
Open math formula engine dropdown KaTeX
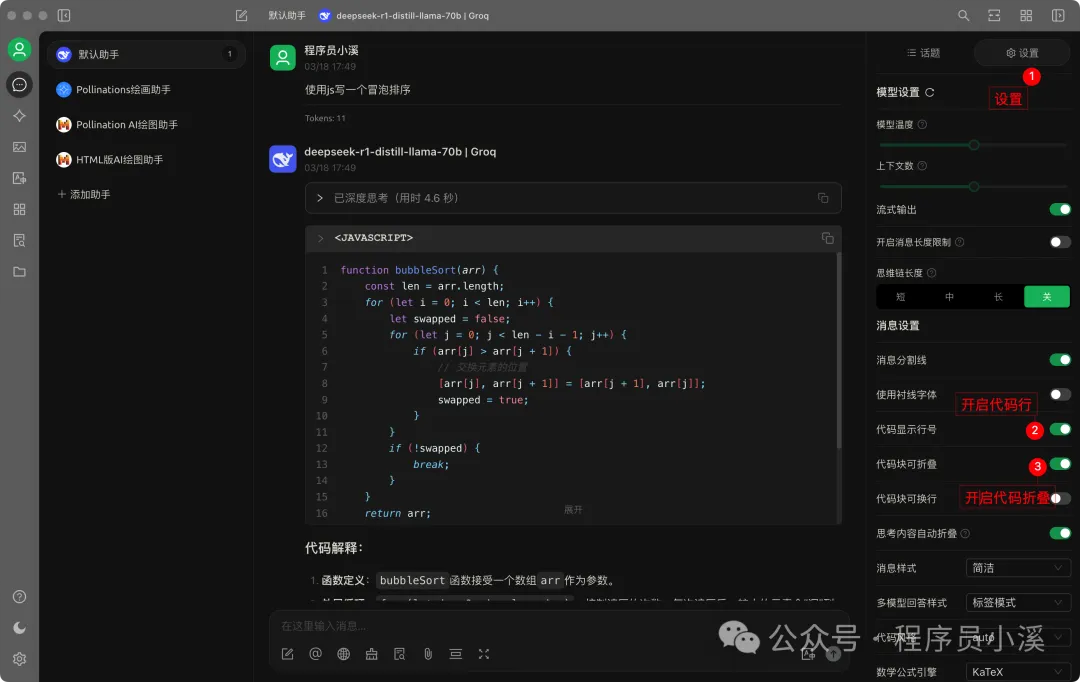(1018, 672)
